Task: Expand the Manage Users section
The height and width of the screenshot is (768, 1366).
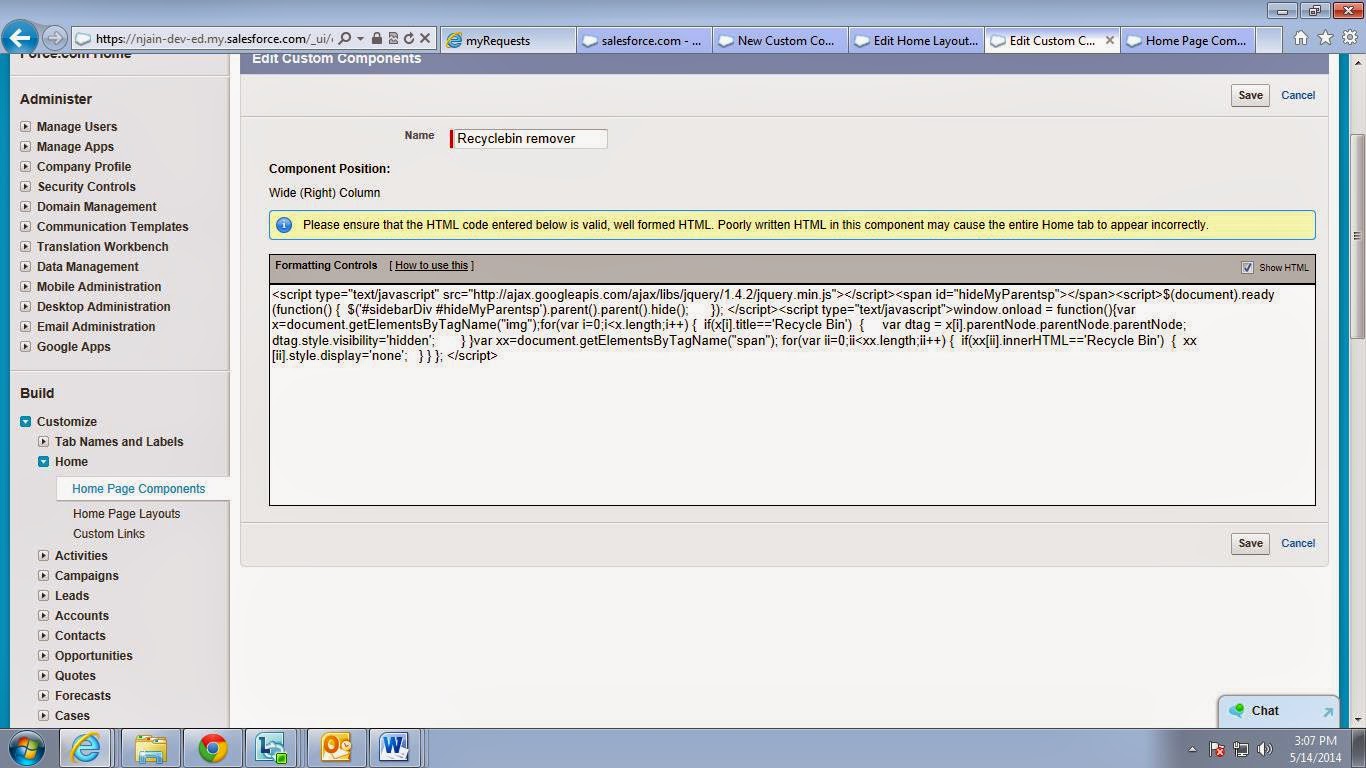Action: click(26, 127)
